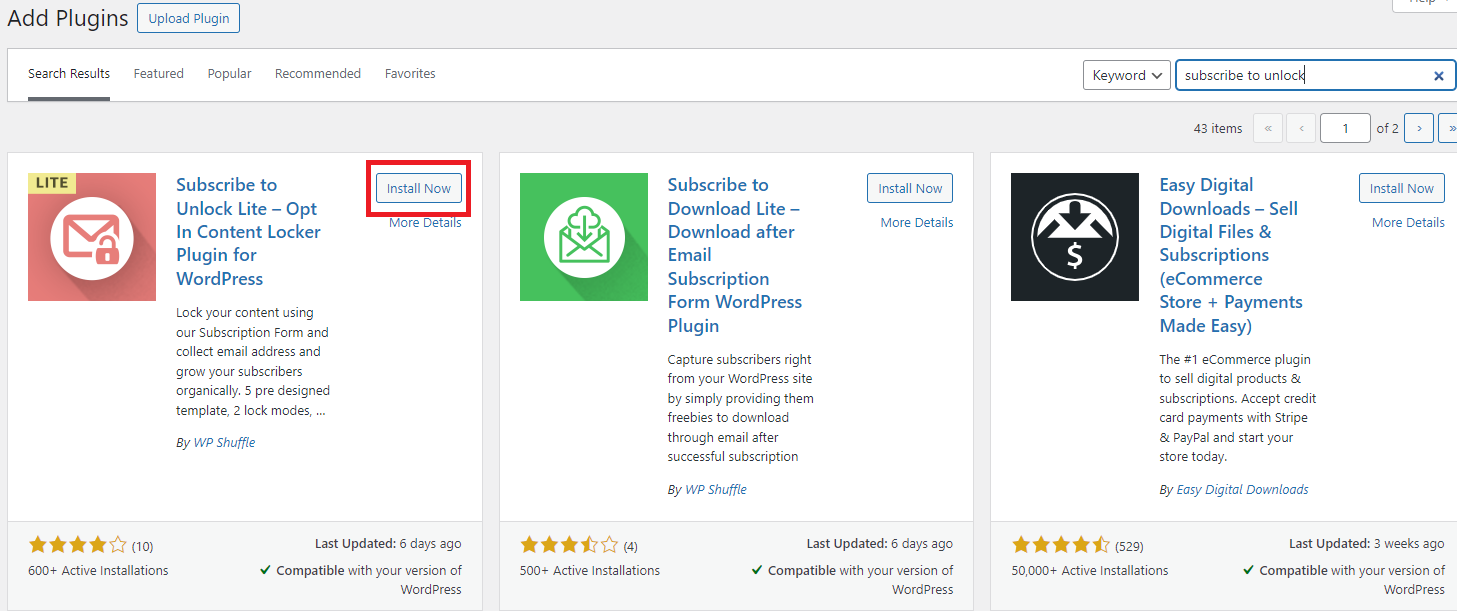Open the Popular plugins tab
This screenshot has width=1457, height=611.
click(x=229, y=73)
